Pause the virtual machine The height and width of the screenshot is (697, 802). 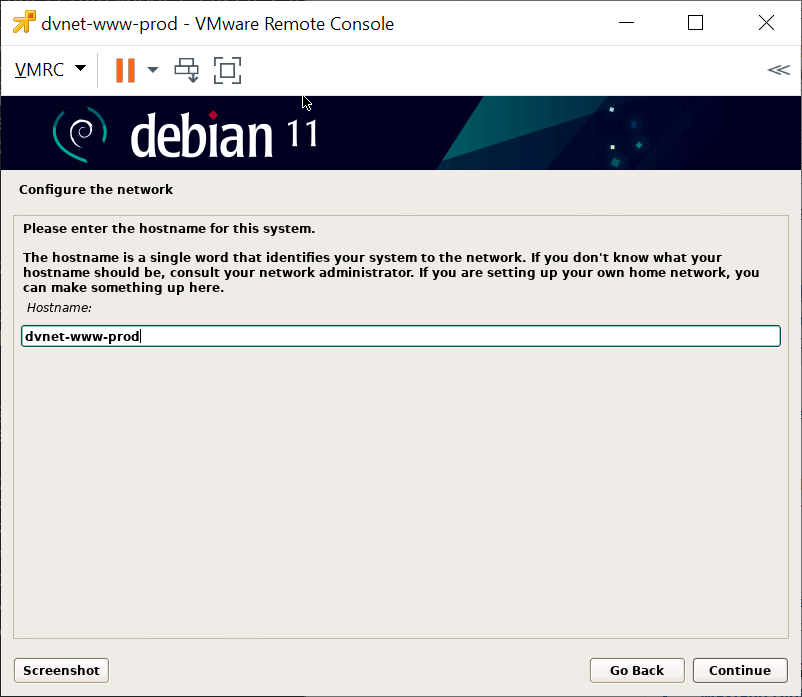[x=125, y=70]
